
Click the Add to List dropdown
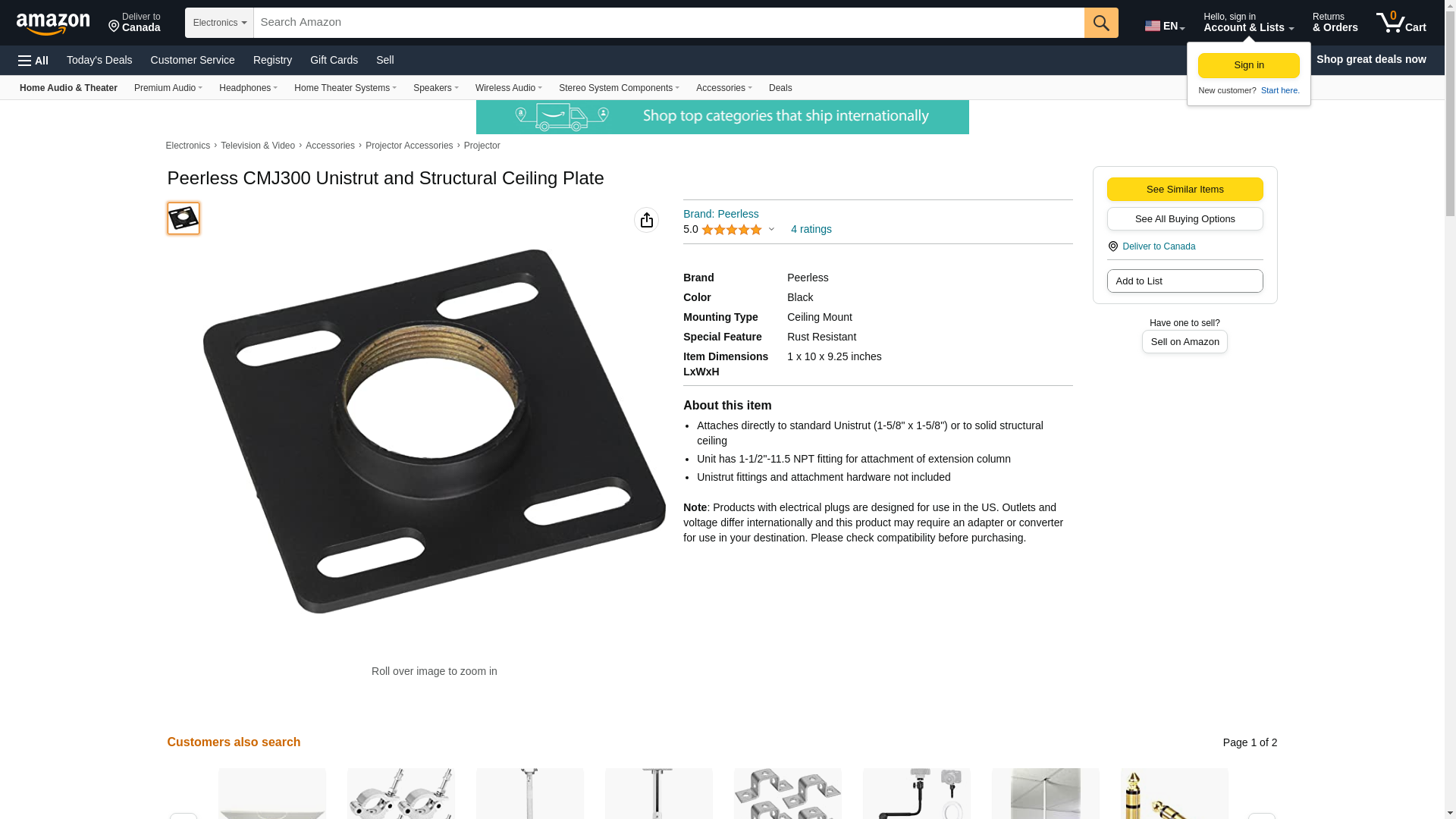[1185, 281]
